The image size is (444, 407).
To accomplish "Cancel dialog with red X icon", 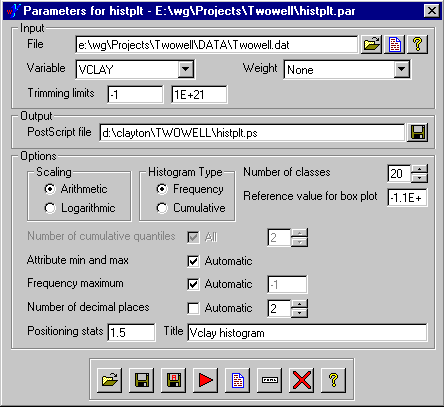I will pyautogui.click(x=302, y=380).
